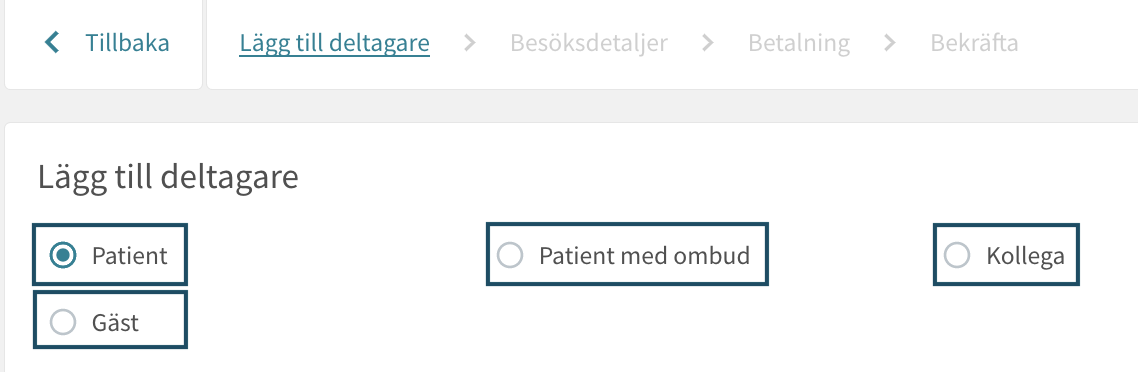Click the Patient option label text
Image resolution: width=1138 pixels, height=372 pixels.
tap(129, 256)
